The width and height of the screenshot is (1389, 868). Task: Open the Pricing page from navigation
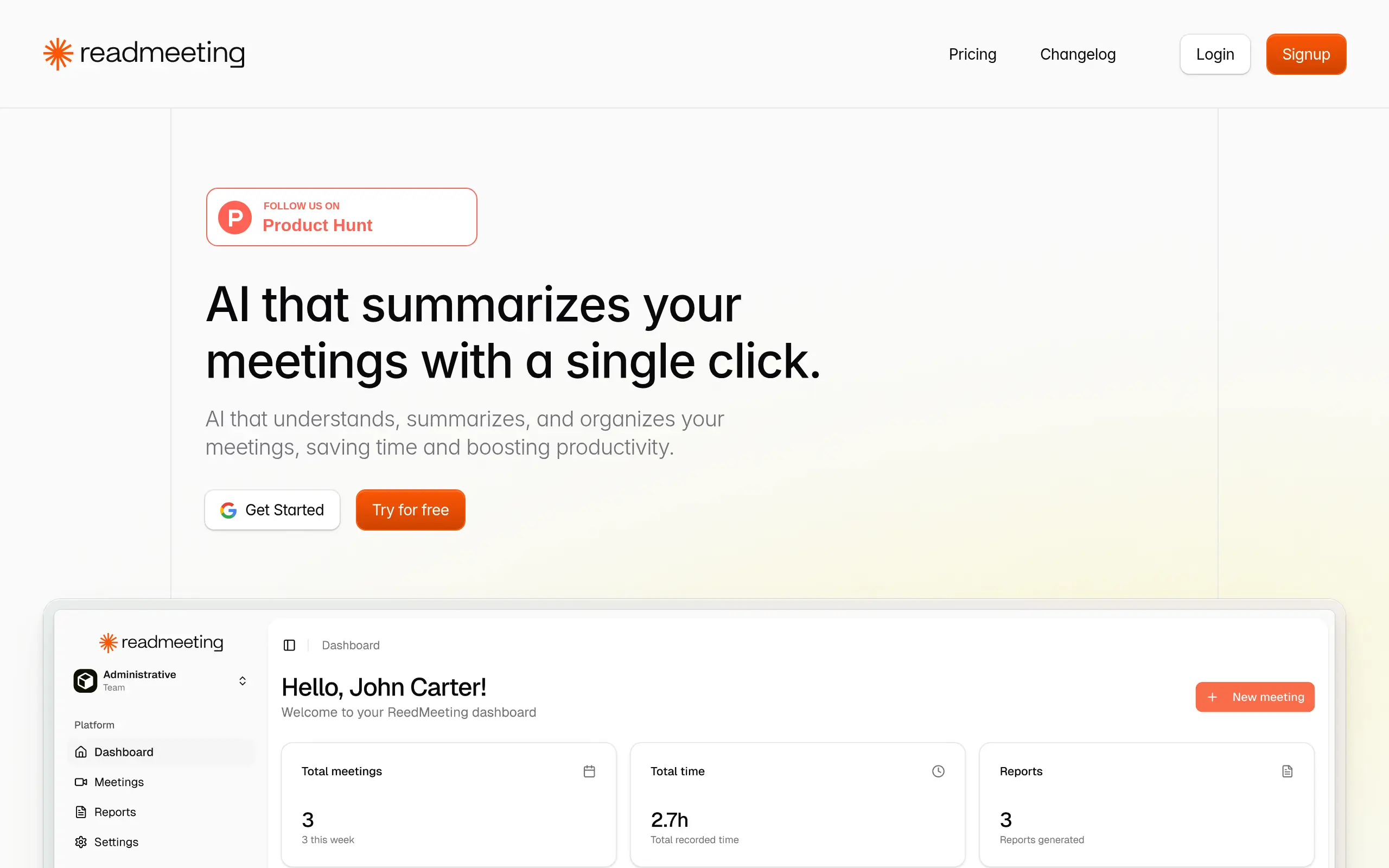tap(972, 54)
